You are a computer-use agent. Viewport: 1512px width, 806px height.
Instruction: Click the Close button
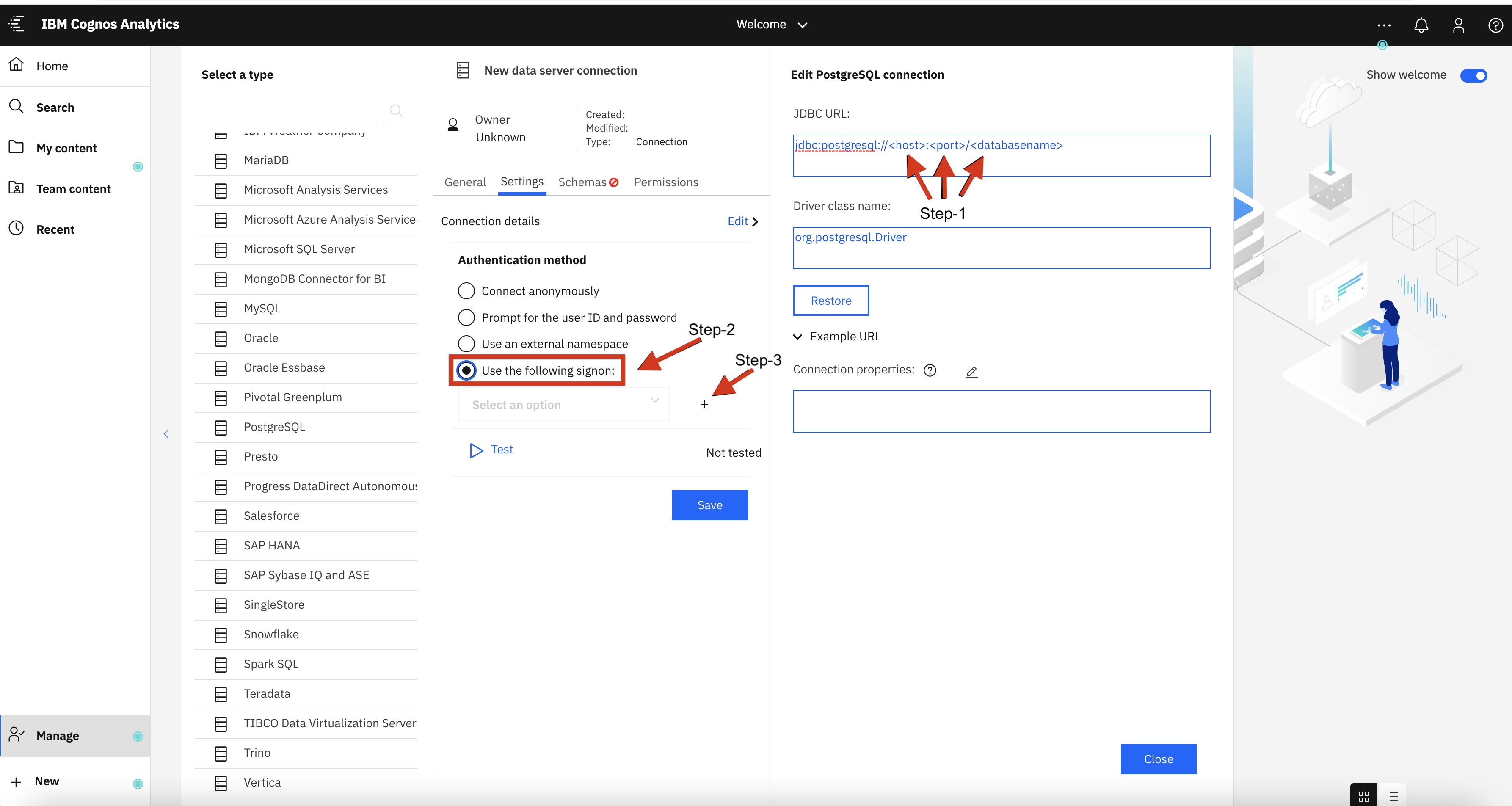point(1159,759)
